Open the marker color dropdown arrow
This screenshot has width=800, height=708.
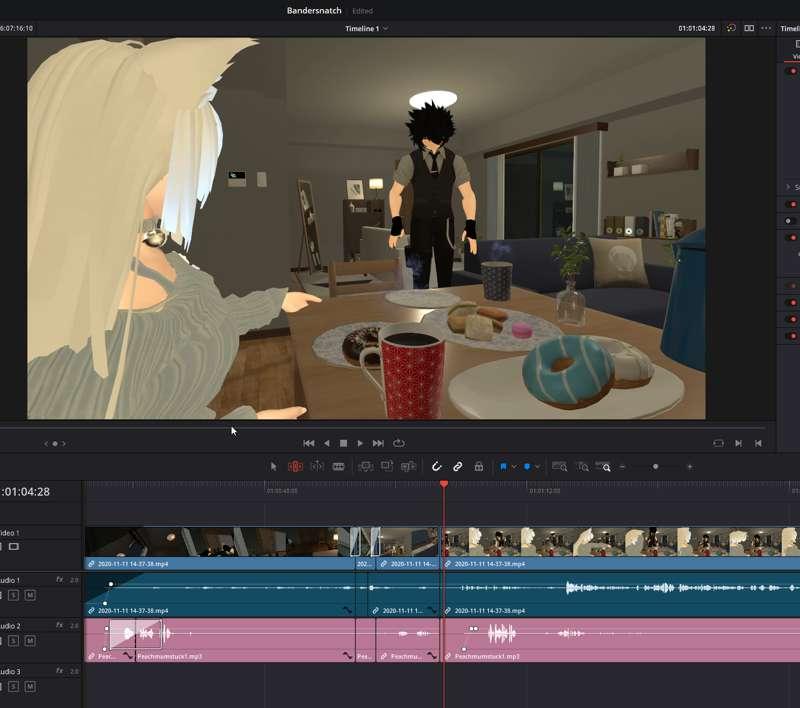[537, 467]
